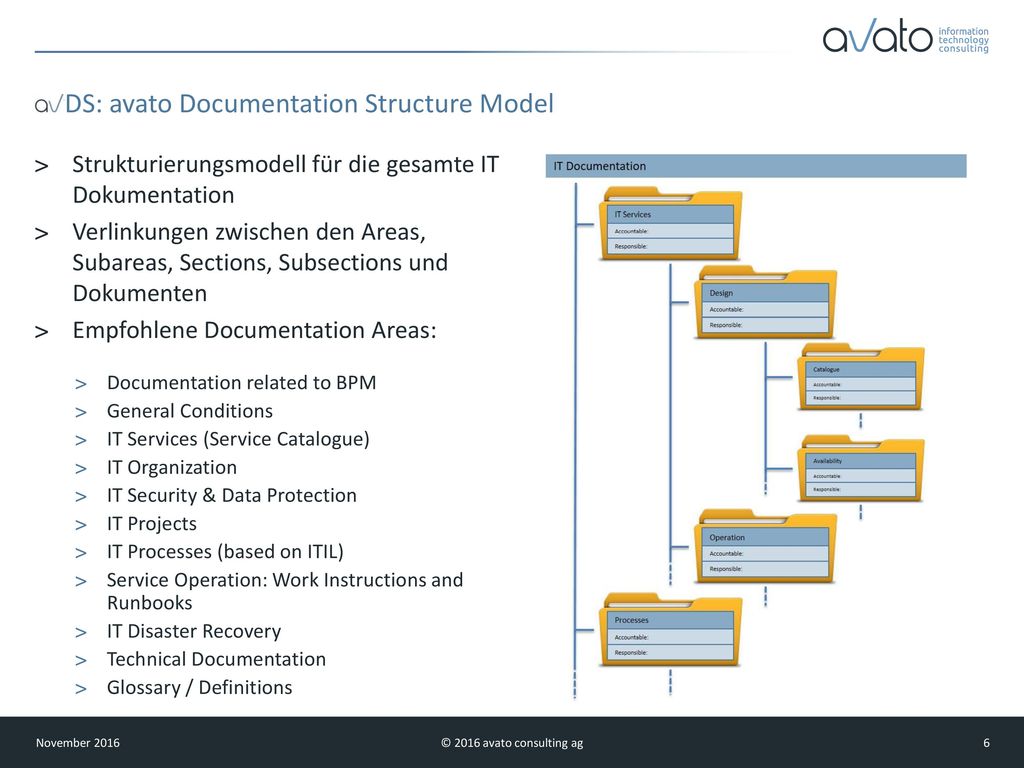This screenshot has height=768, width=1024.
Task: Open the Design folder in the diagram
Action: tap(765, 302)
